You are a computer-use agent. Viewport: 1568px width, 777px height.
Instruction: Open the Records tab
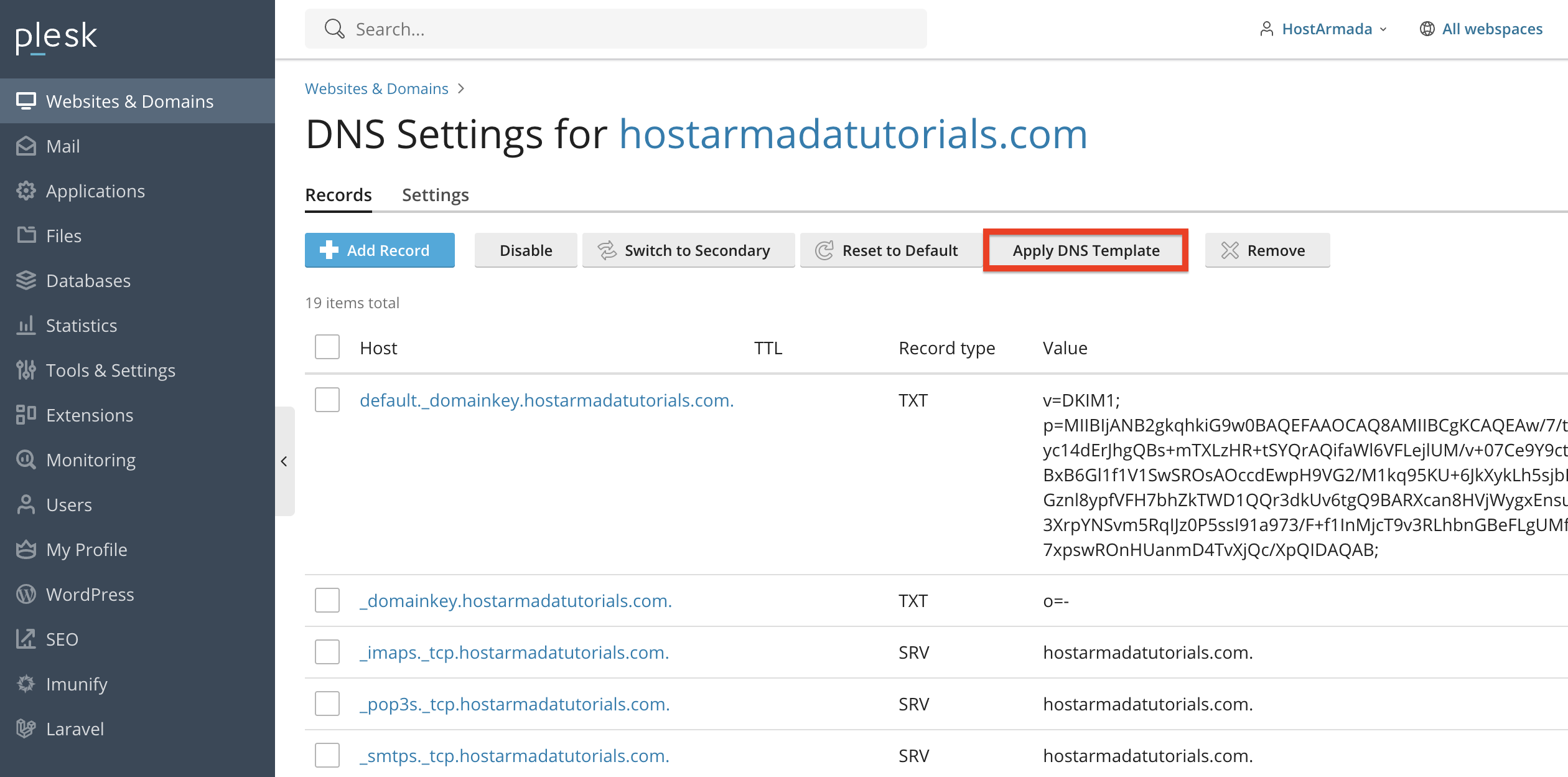(338, 194)
